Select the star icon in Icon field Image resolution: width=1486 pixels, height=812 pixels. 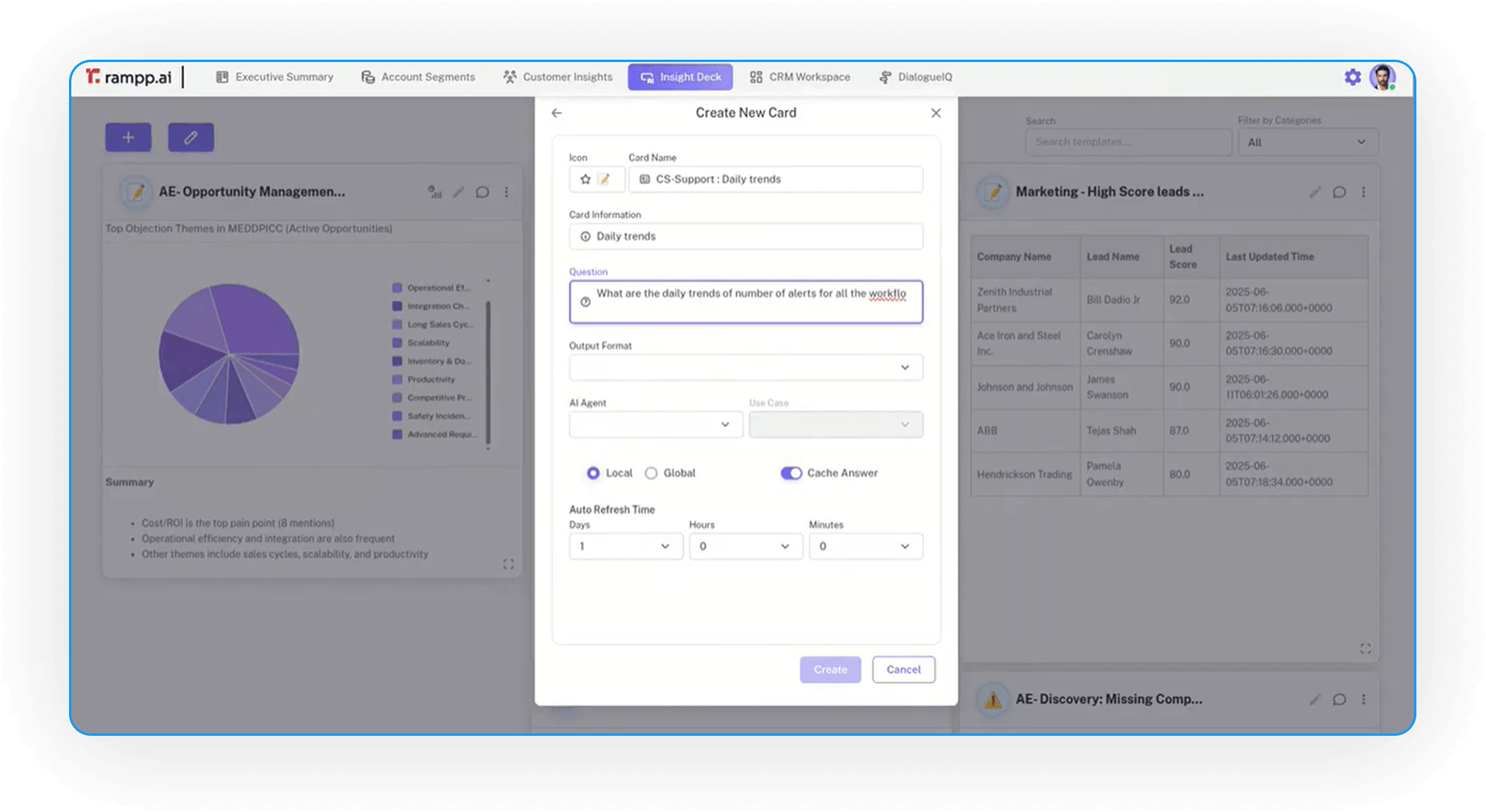click(586, 179)
